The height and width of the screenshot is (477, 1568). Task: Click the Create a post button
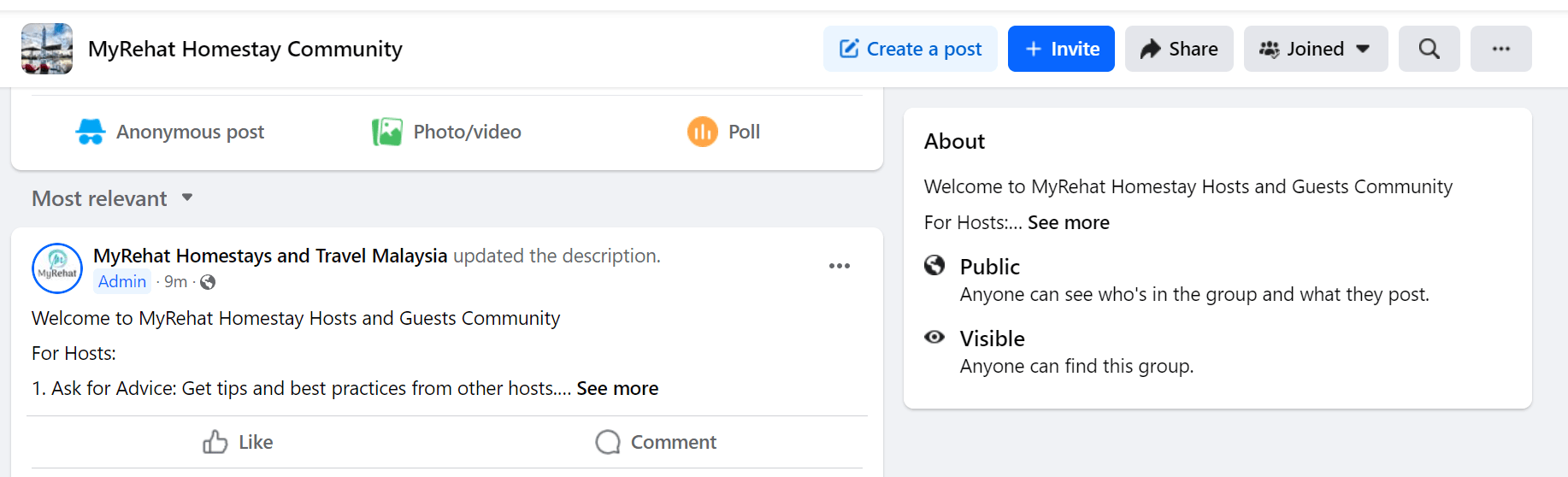(911, 49)
